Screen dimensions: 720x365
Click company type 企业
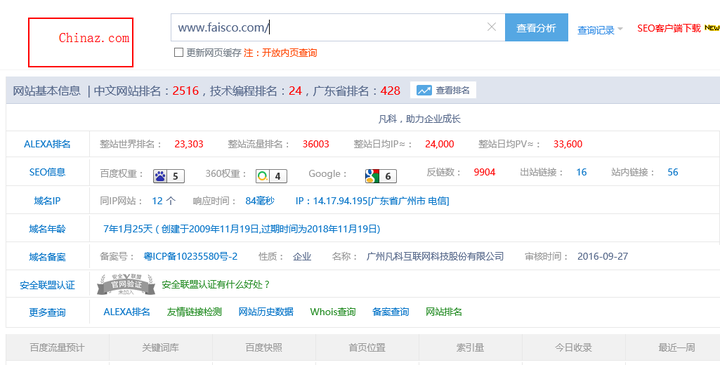(302, 257)
